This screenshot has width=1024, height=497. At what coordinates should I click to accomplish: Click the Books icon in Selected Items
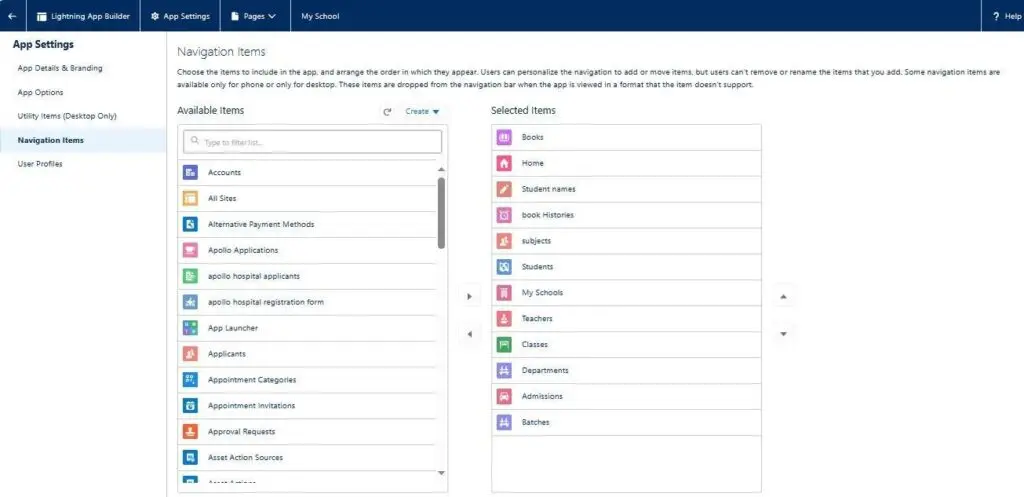[x=504, y=137]
